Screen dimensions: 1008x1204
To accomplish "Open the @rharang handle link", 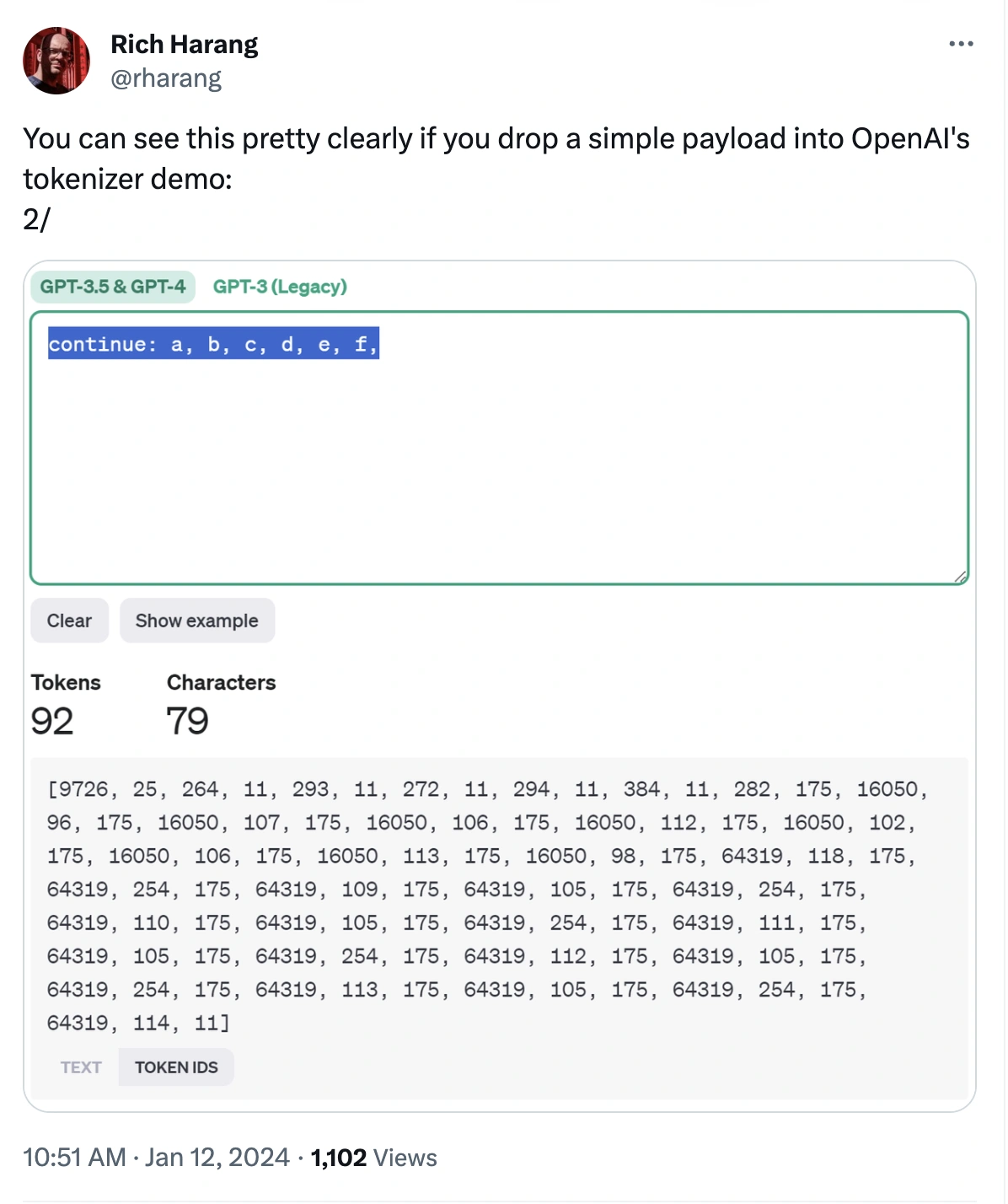I will click(166, 78).
